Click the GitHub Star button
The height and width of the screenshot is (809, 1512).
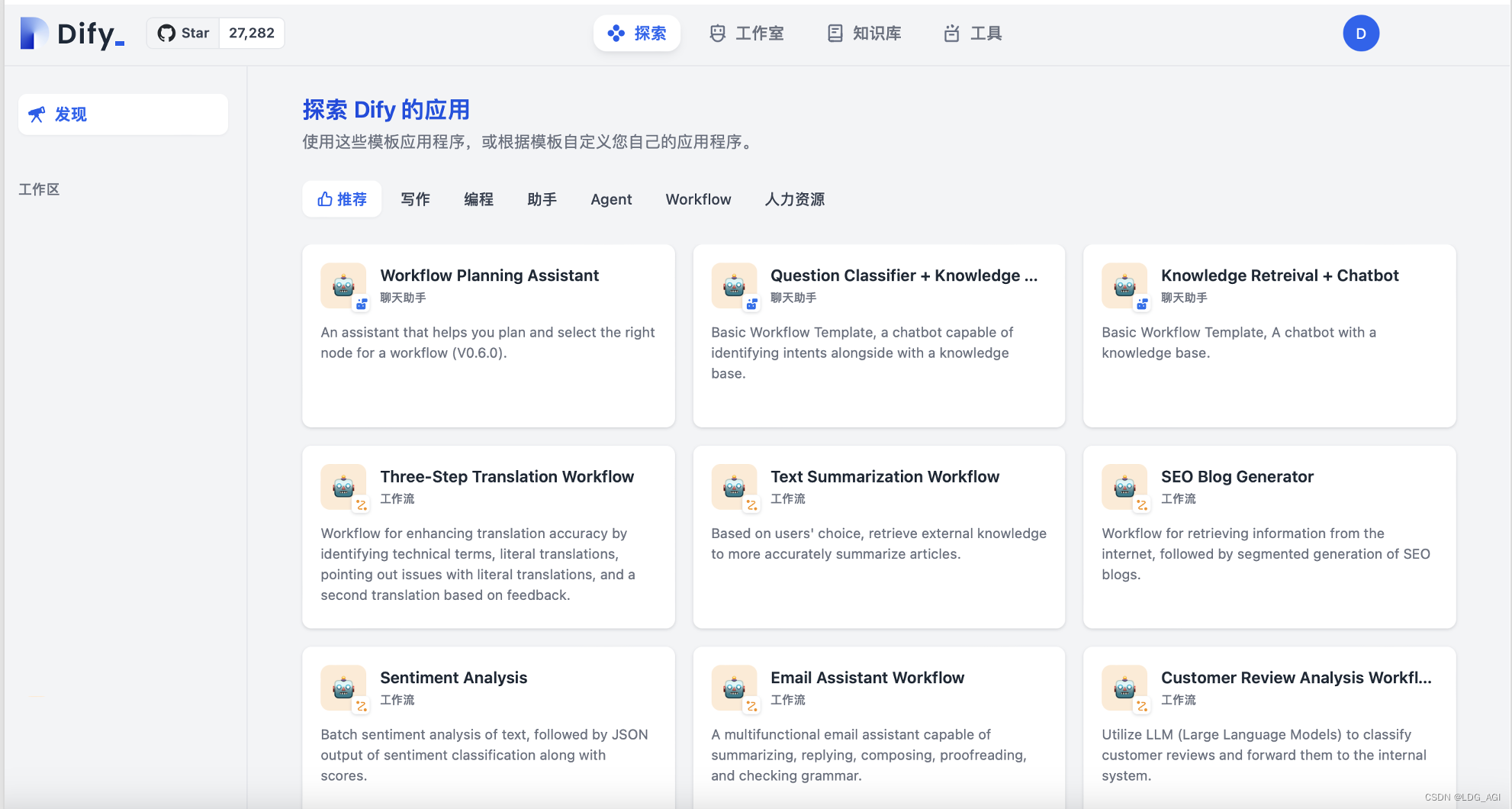(183, 33)
